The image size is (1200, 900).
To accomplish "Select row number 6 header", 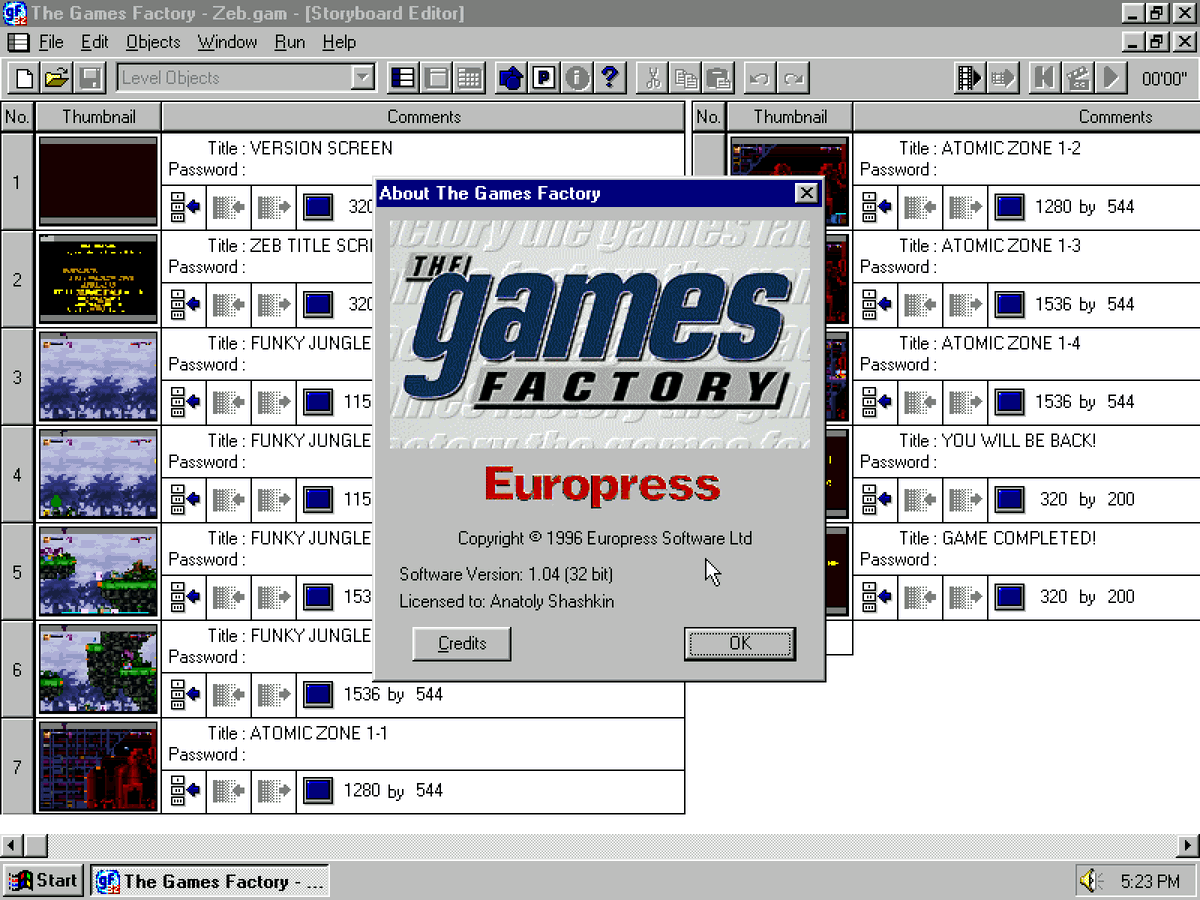I will click(17, 670).
